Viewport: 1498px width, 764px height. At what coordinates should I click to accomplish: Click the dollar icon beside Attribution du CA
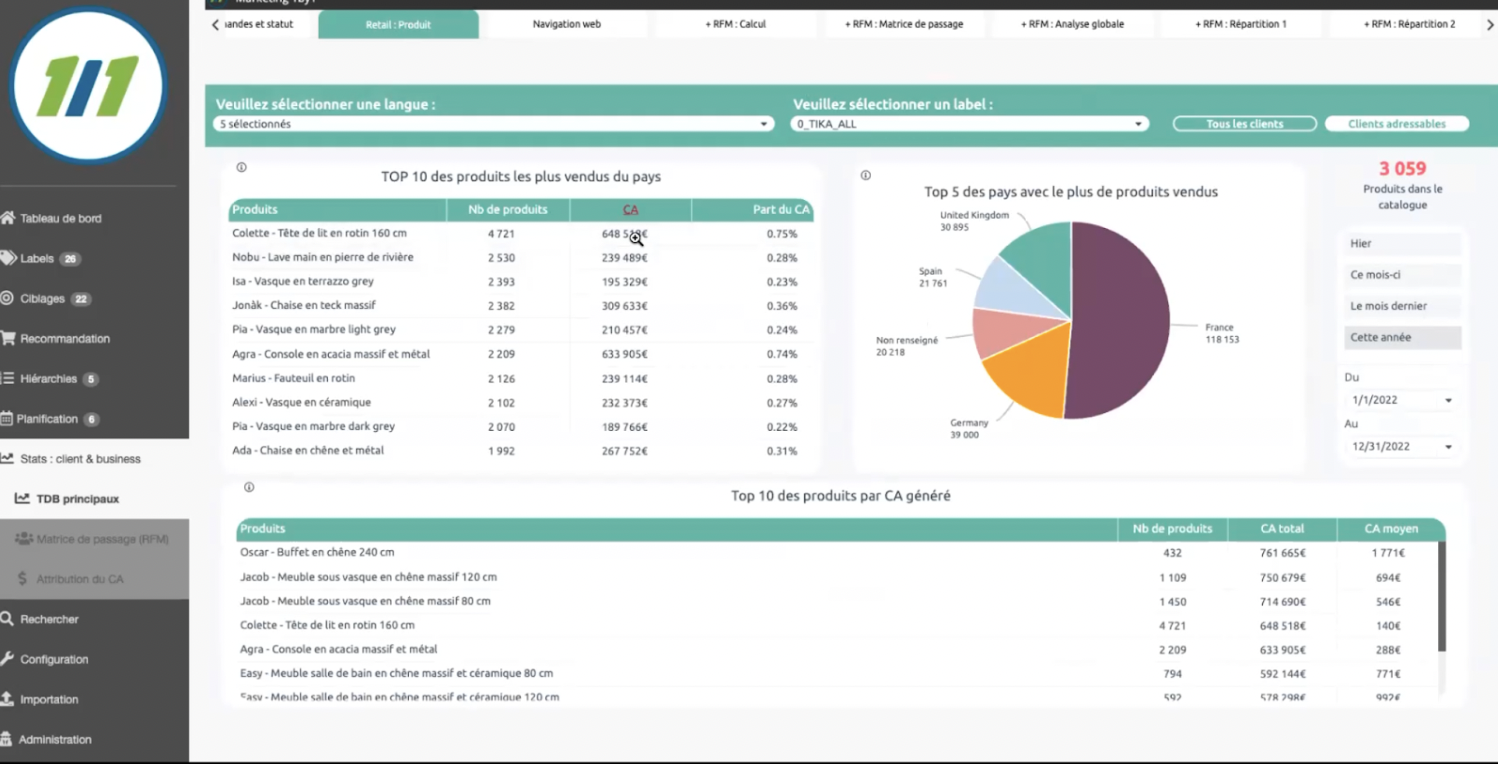(23, 578)
